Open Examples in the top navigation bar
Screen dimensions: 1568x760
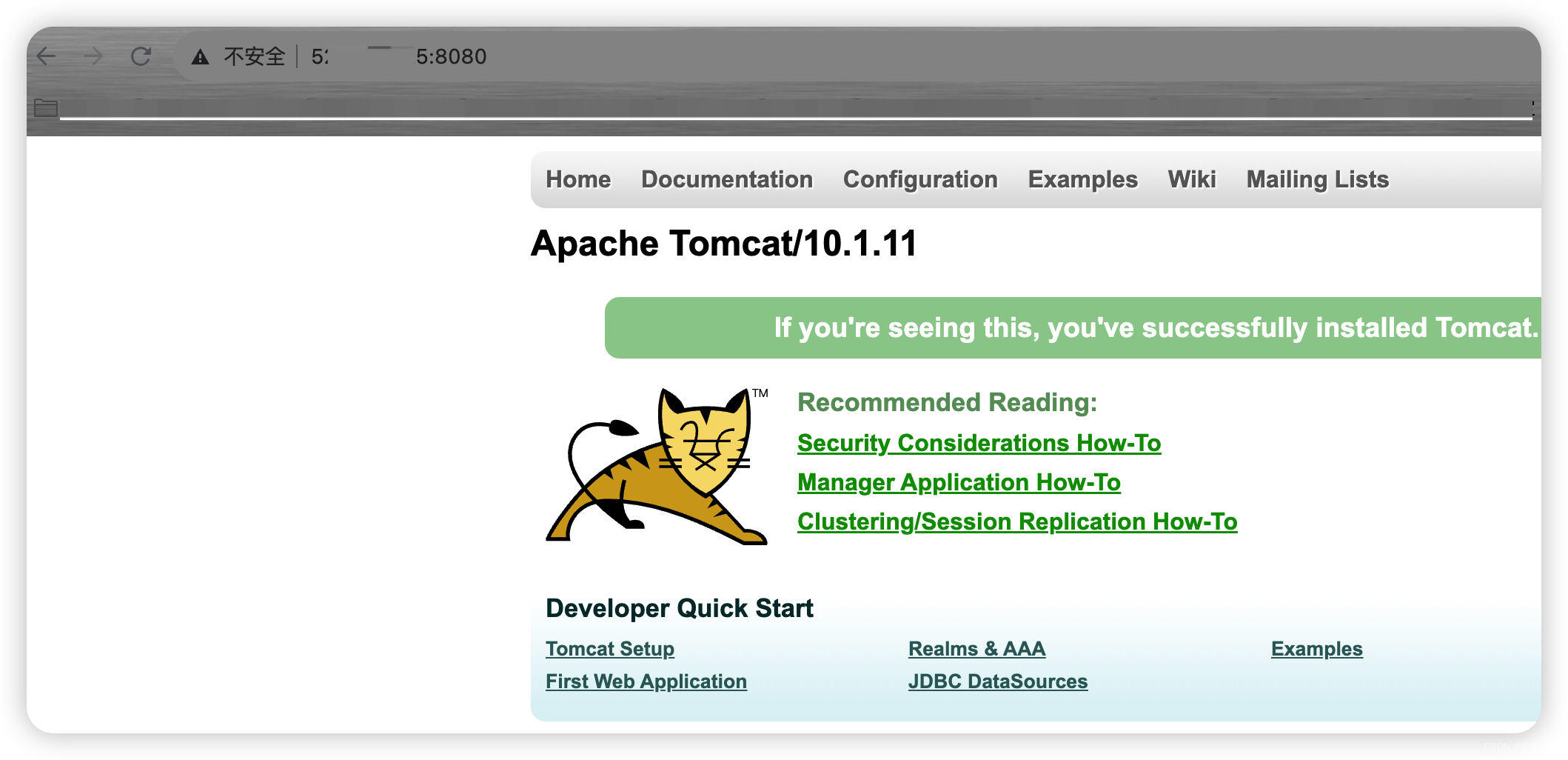click(1082, 179)
